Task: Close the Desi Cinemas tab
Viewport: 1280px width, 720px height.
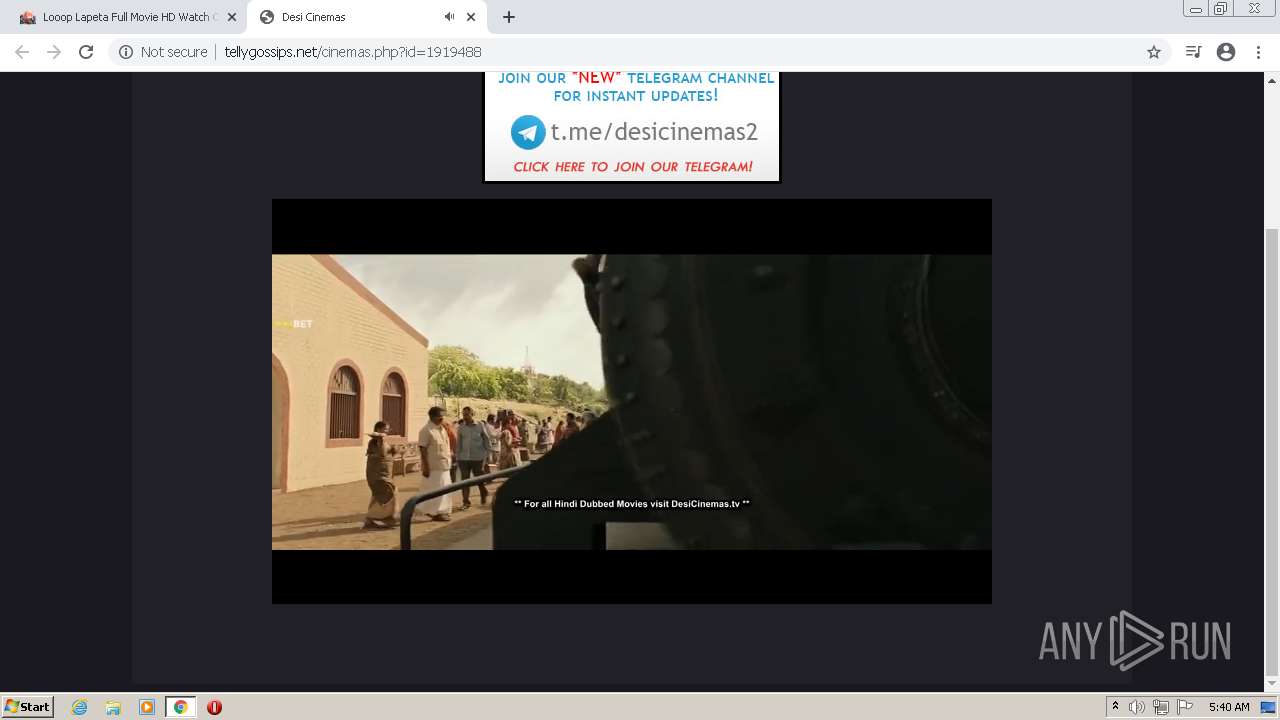Action: [471, 17]
